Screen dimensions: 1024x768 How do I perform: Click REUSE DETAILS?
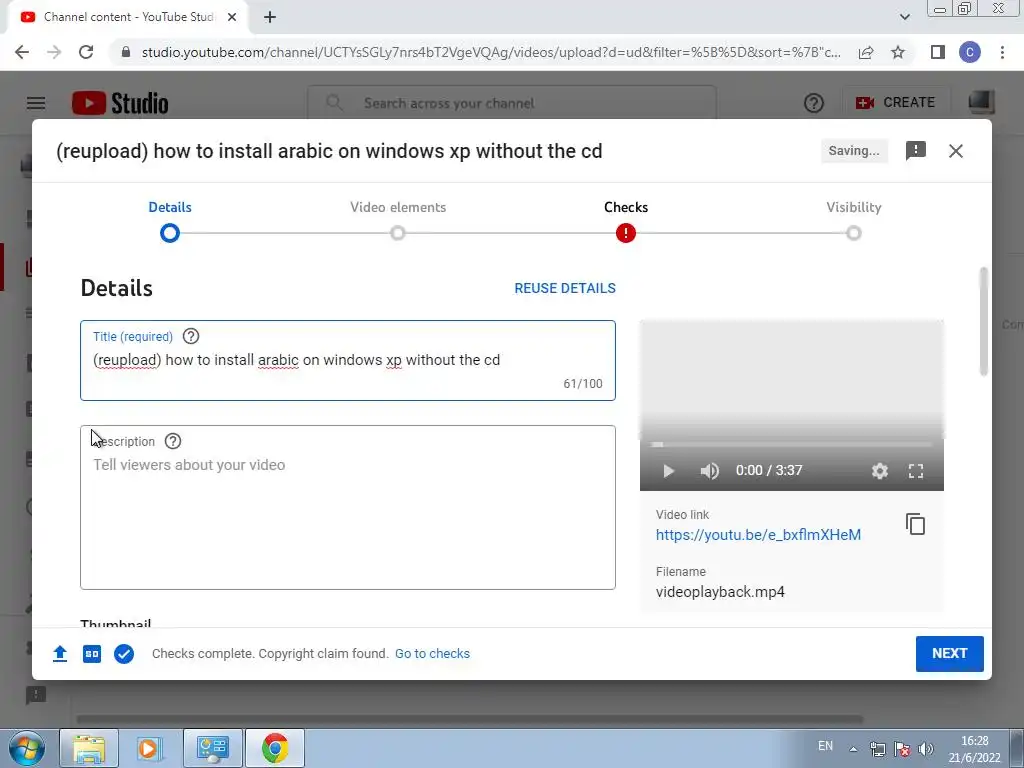(x=565, y=288)
